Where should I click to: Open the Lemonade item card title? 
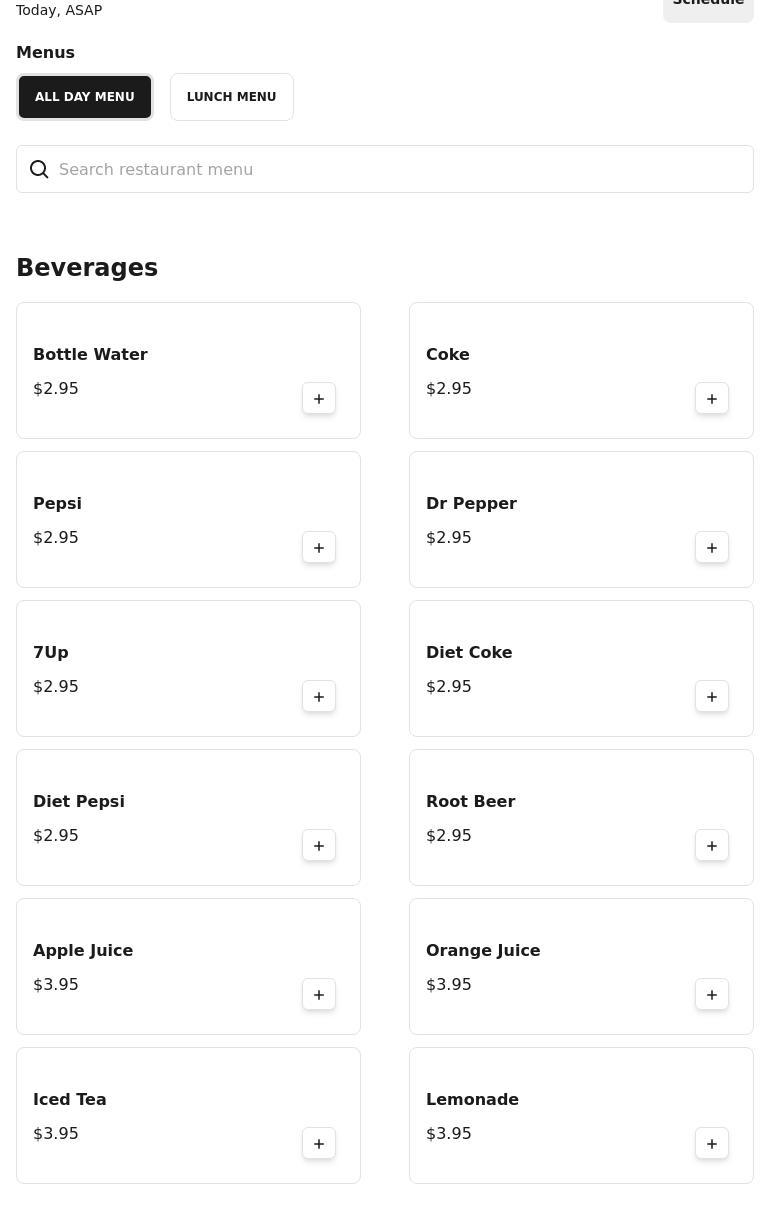pyautogui.click(x=472, y=1099)
